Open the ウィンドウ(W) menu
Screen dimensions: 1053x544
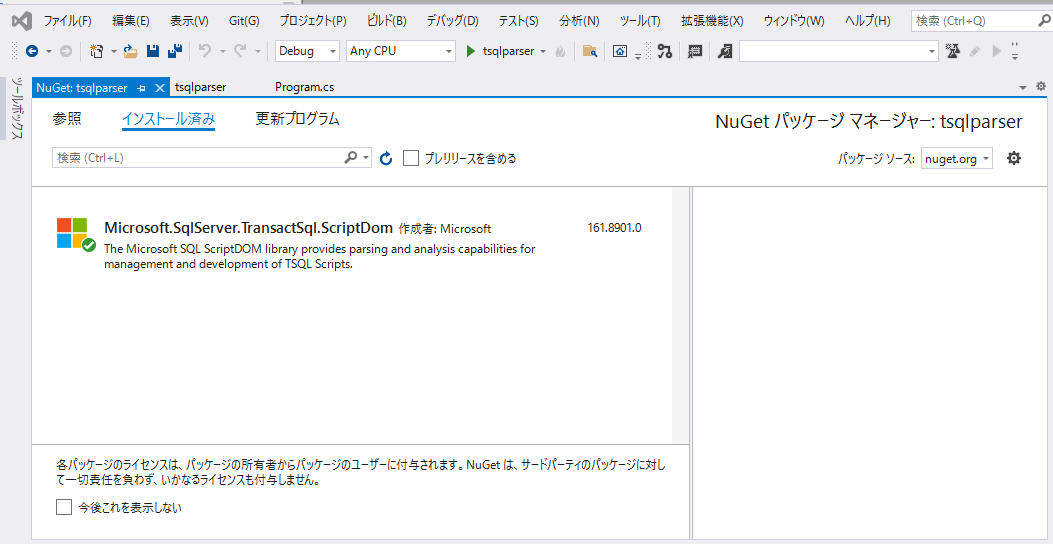pyautogui.click(x=794, y=21)
